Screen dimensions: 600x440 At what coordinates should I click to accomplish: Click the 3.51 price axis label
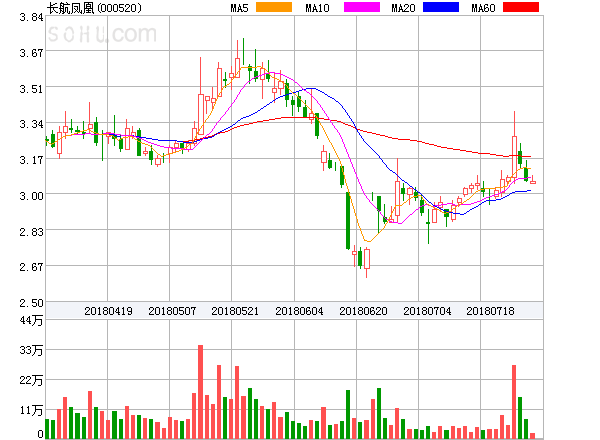tap(31, 89)
